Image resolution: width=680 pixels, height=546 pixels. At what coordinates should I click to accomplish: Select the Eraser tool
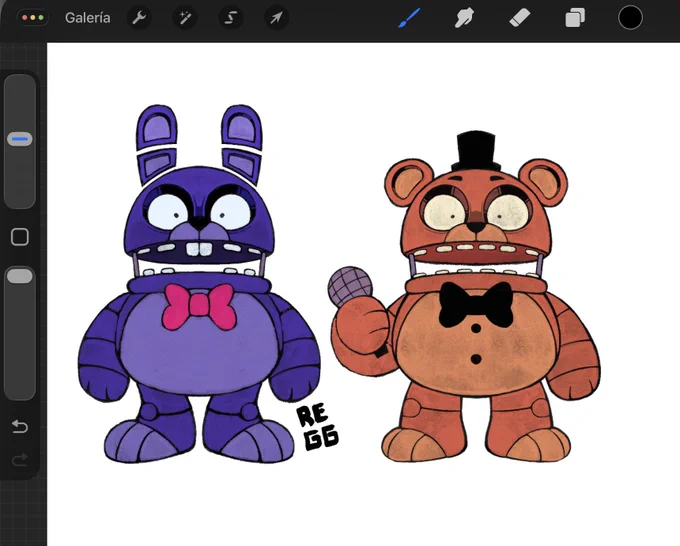coord(520,18)
